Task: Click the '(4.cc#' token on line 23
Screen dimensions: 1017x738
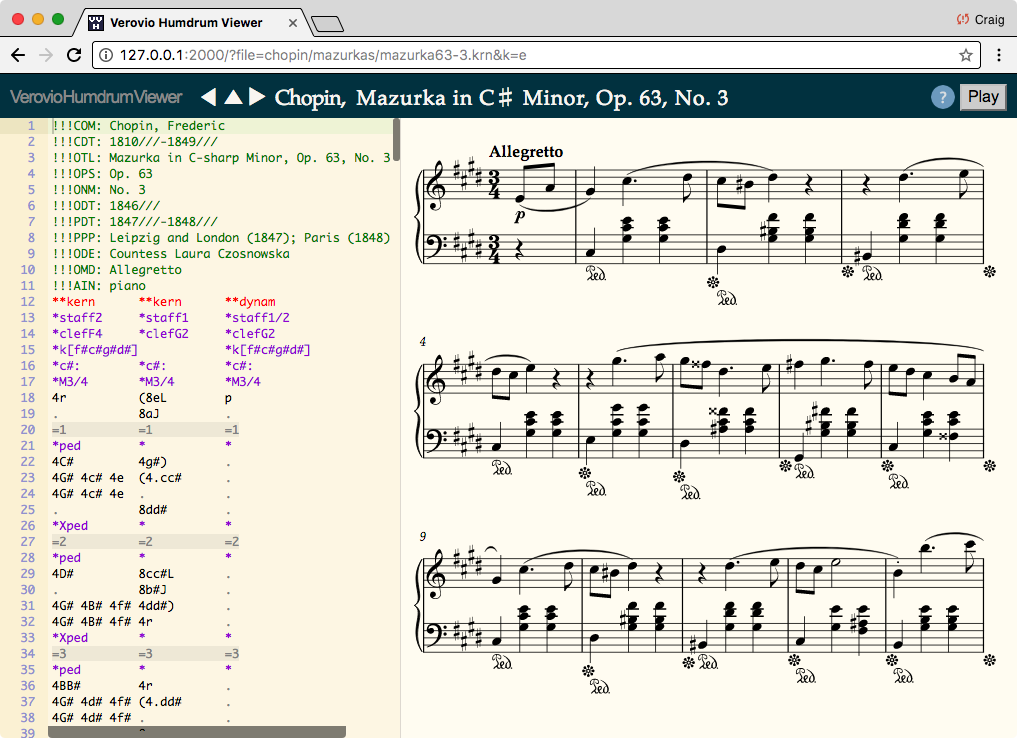Action: (x=160, y=478)
